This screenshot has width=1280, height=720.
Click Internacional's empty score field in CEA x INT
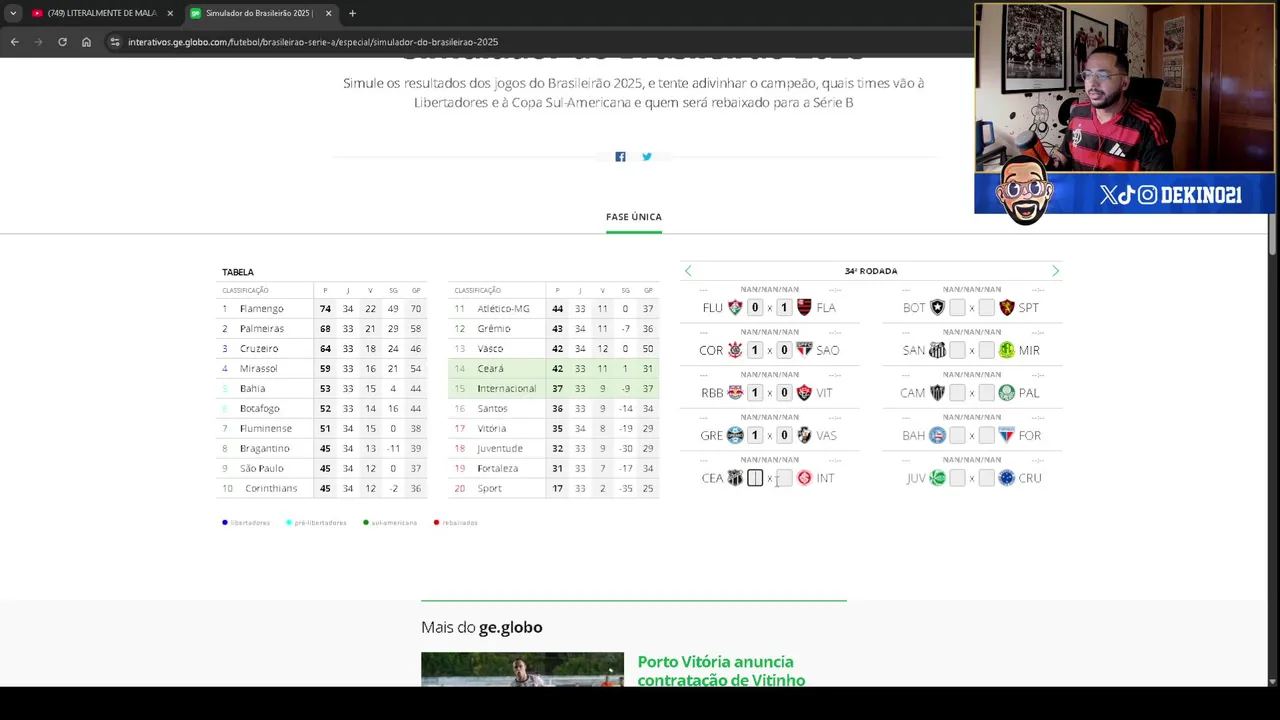coord(784,478)
